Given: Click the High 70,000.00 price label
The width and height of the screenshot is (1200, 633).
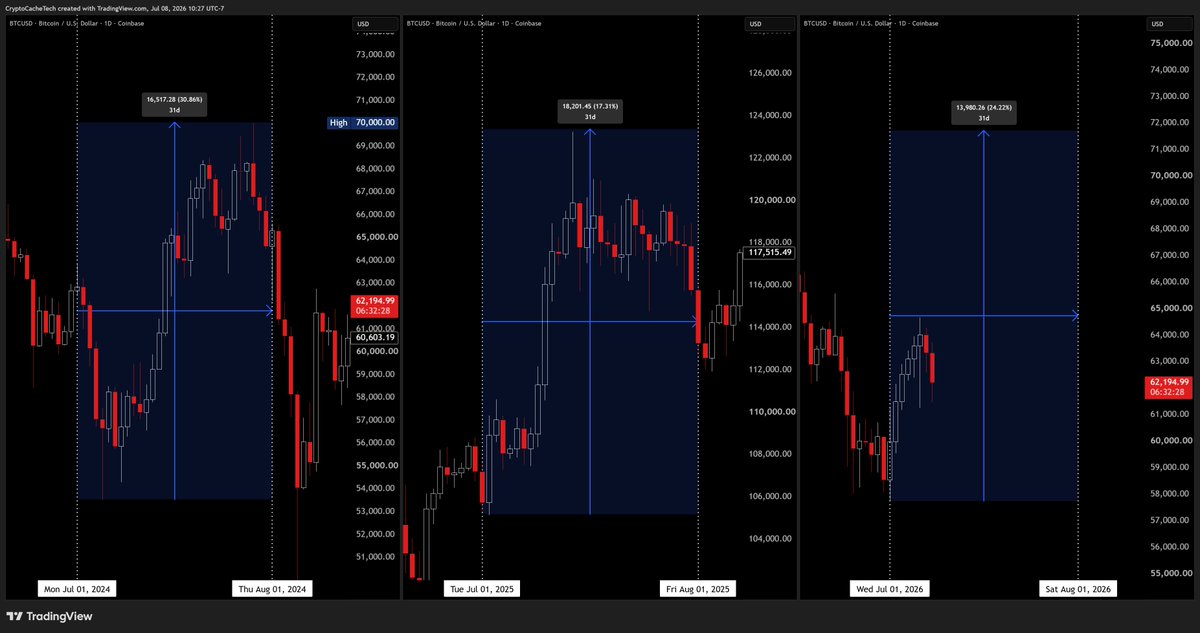Looking at the screenshot, I should click(362, 123).
